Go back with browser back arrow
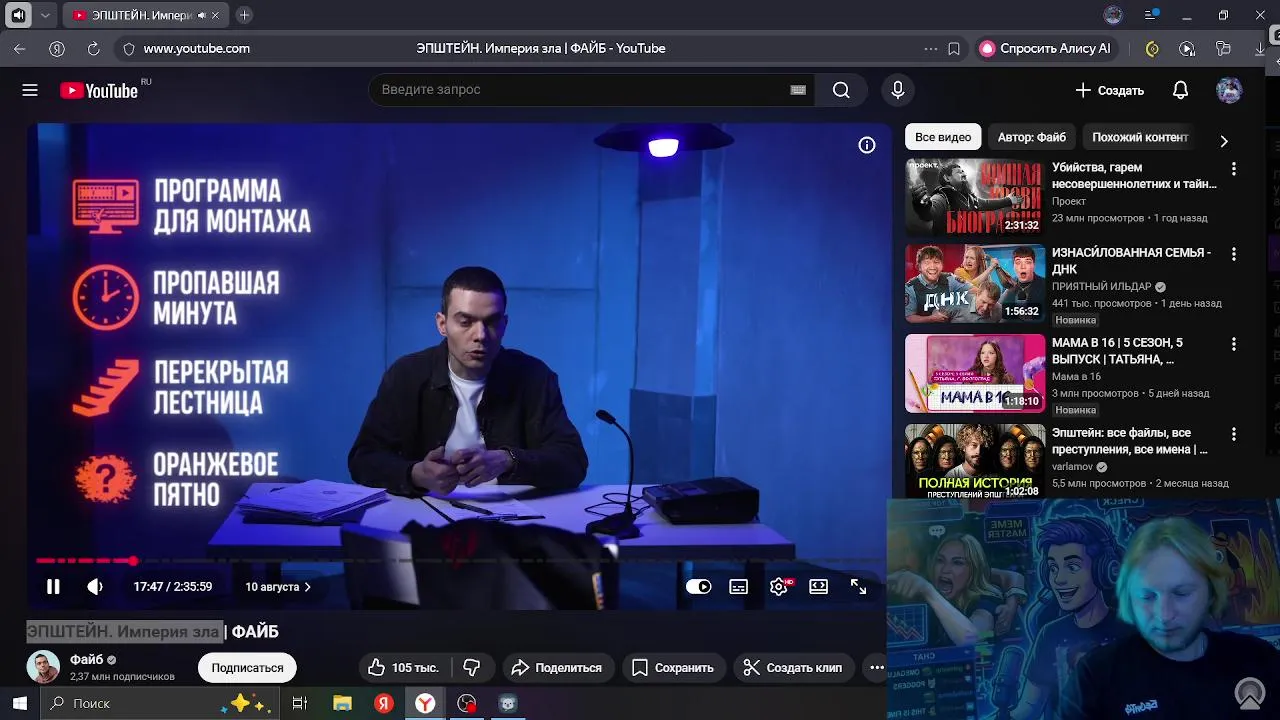The width and height of the screenshot is (1280, 720). 20,48
